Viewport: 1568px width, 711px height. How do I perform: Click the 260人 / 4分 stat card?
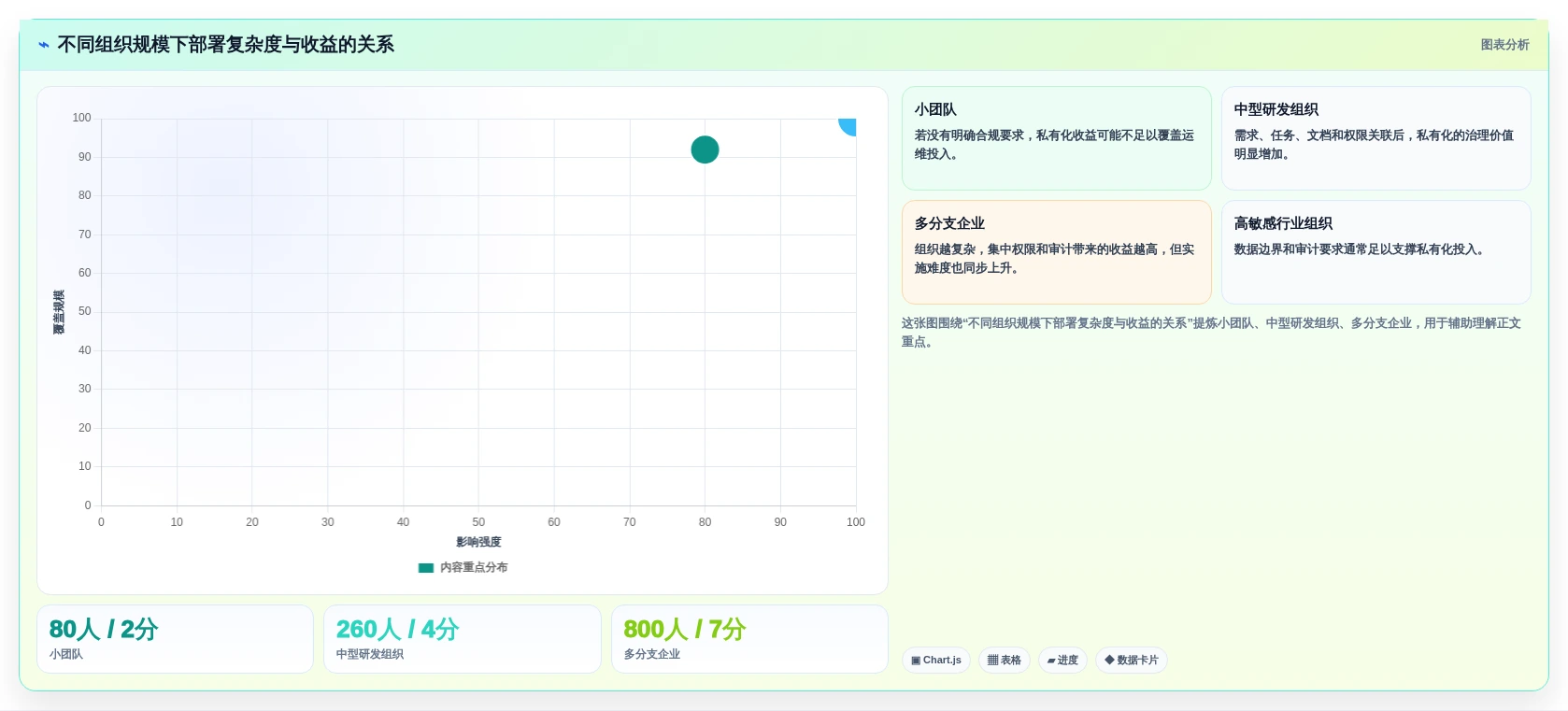[463, 639]
